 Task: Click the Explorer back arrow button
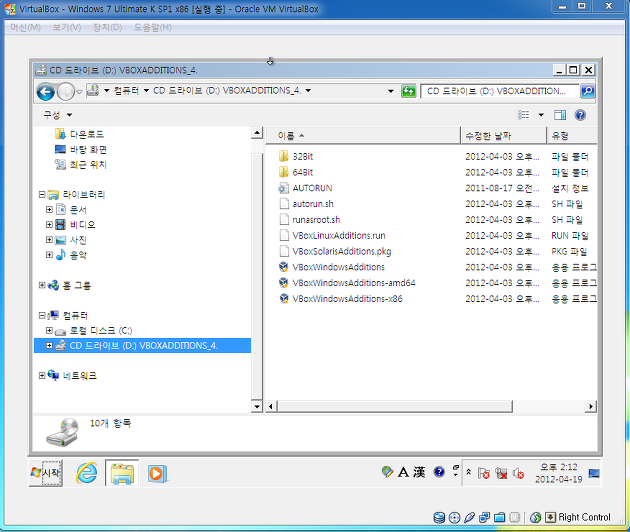point(45,92)
